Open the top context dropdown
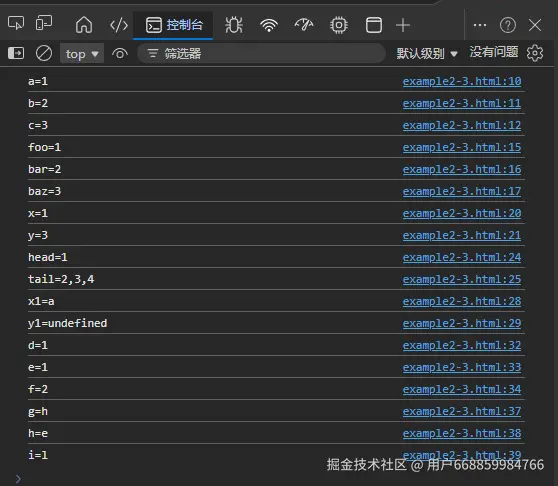This screenshot has height=486, width=558. (x=82, y=53)
